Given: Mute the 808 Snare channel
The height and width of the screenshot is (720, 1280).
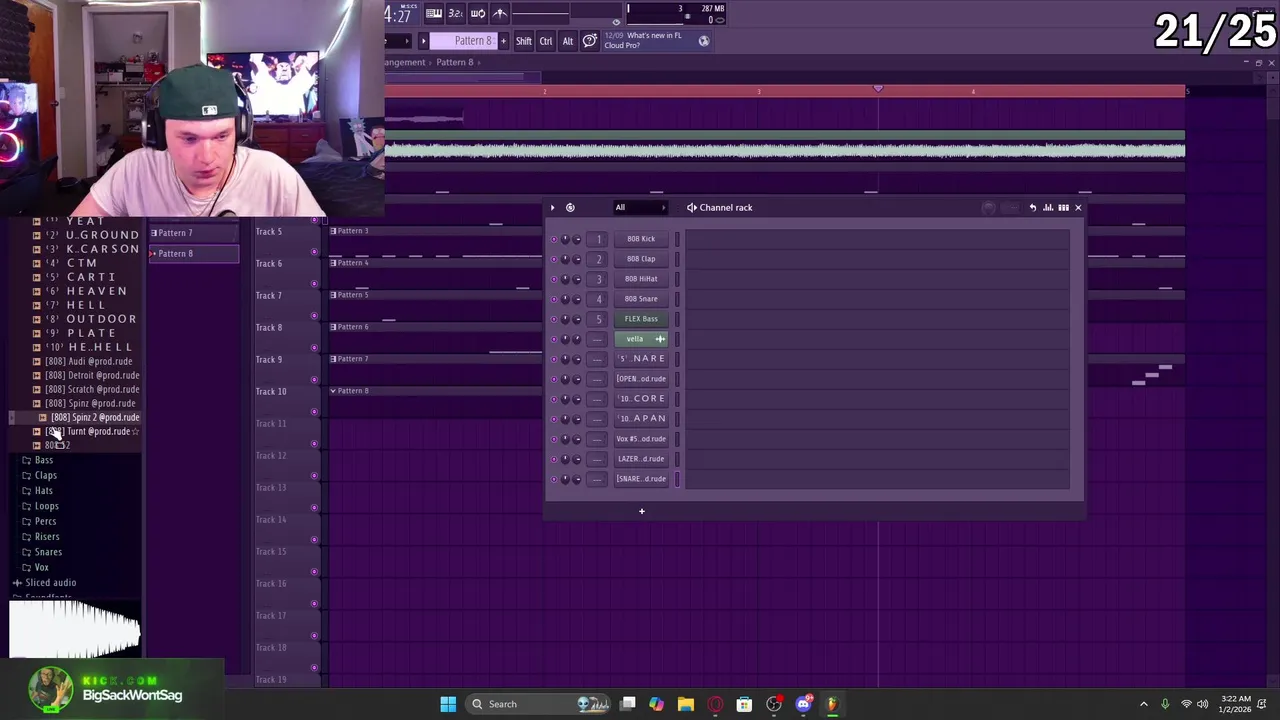Looking at the screenshot, I should point(554,299).
